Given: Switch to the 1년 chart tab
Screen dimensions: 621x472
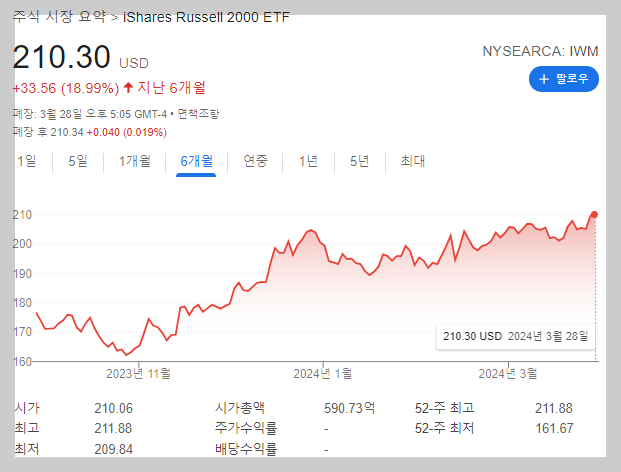Looking at the screenshot, I should click(x=308, y=161).
